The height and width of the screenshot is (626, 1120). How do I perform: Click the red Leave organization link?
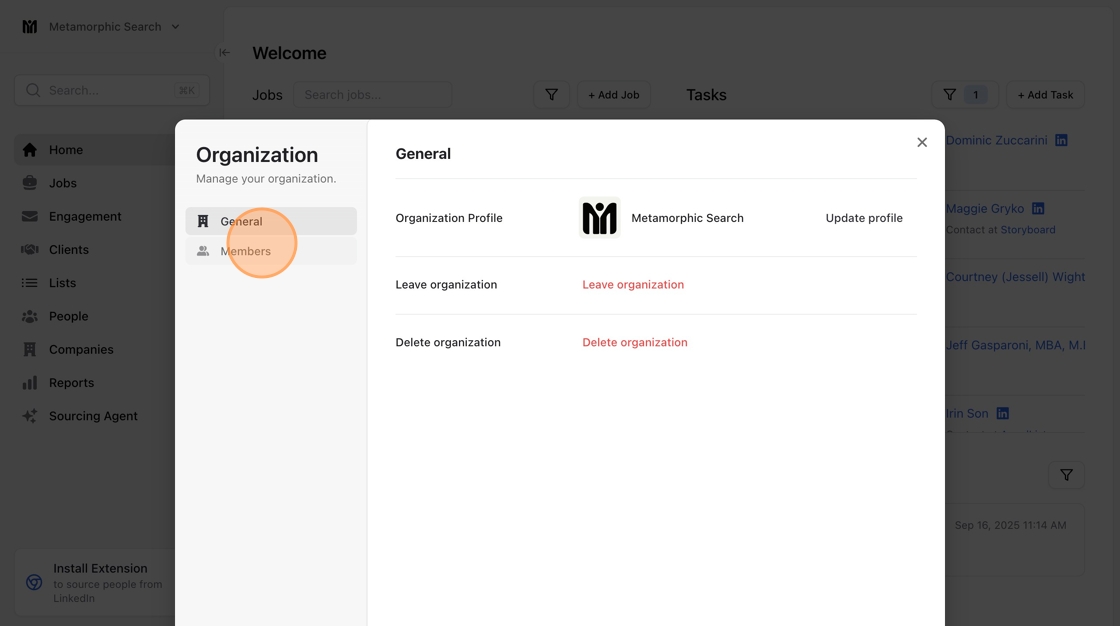tap(633, 285)
